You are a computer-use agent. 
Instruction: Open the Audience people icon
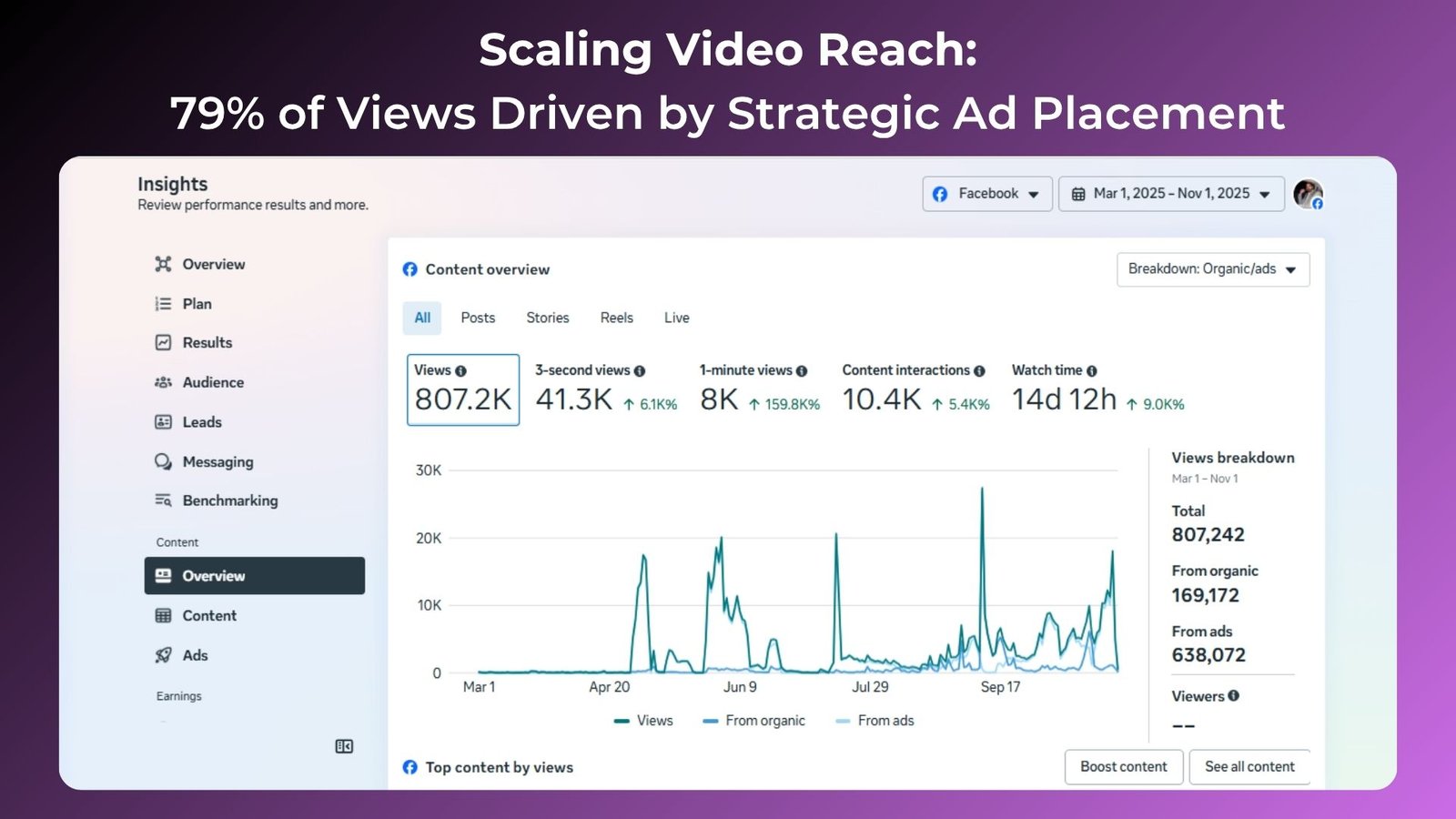[163, 383]
